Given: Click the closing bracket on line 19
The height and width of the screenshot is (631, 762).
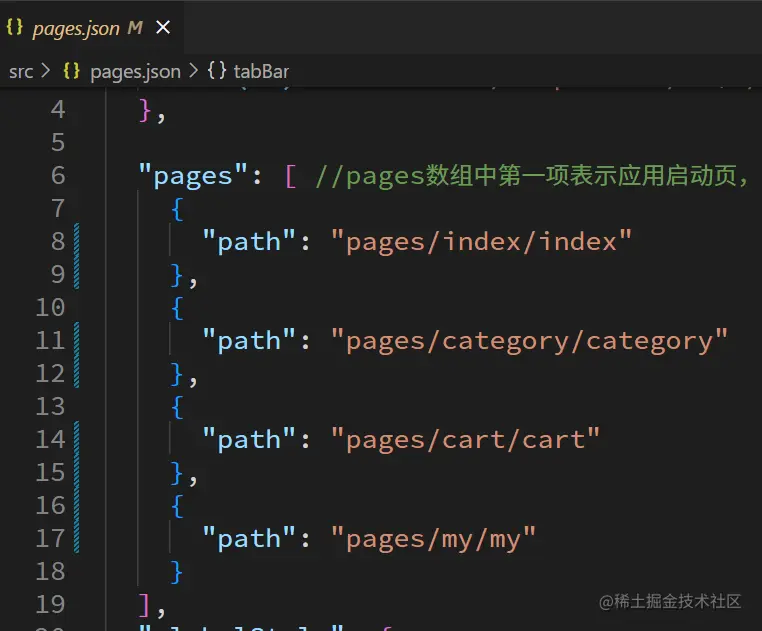Looking at the screenshot, I should tap(144, 605).
